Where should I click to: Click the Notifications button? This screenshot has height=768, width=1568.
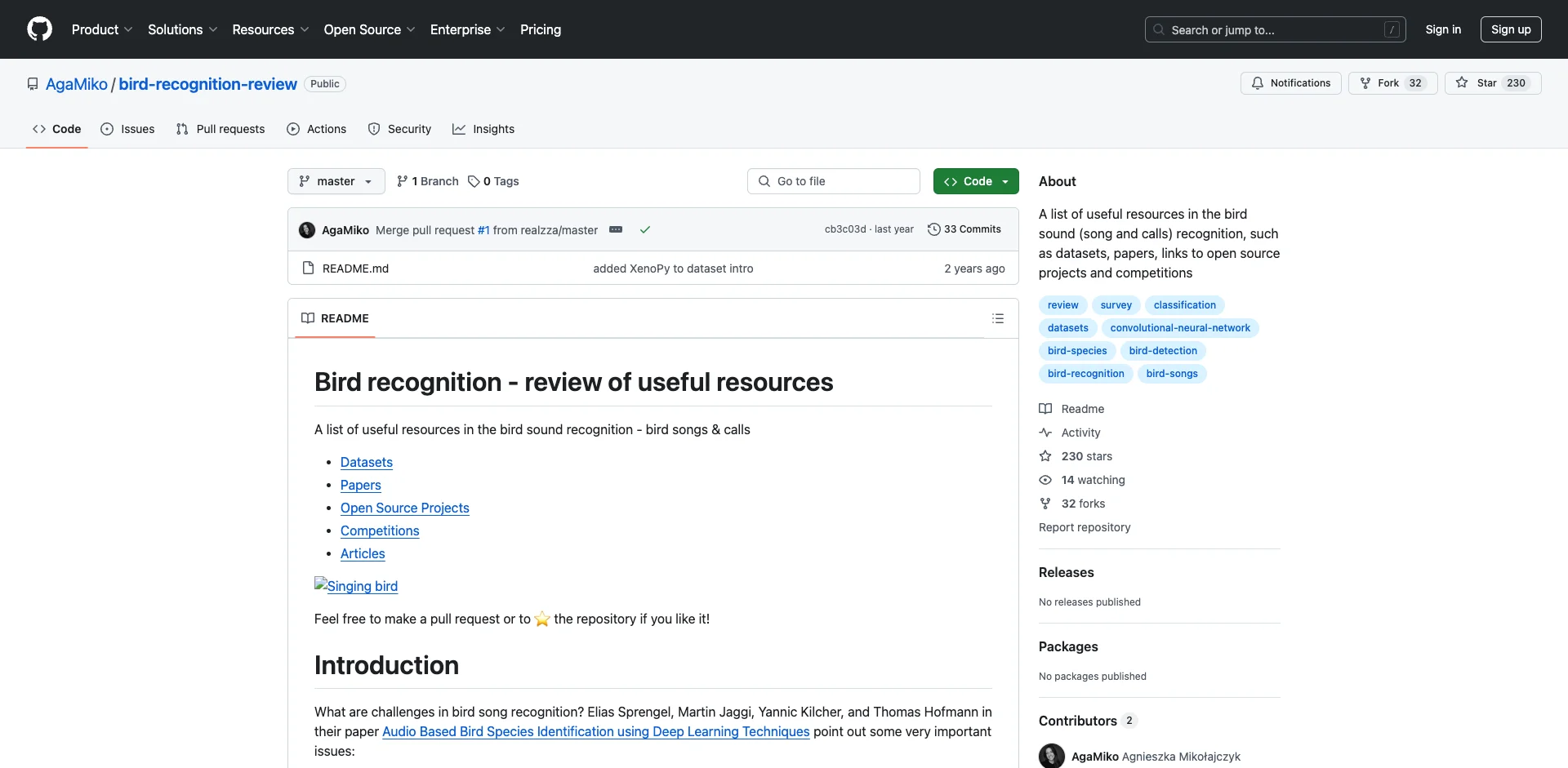point(1291,83)
